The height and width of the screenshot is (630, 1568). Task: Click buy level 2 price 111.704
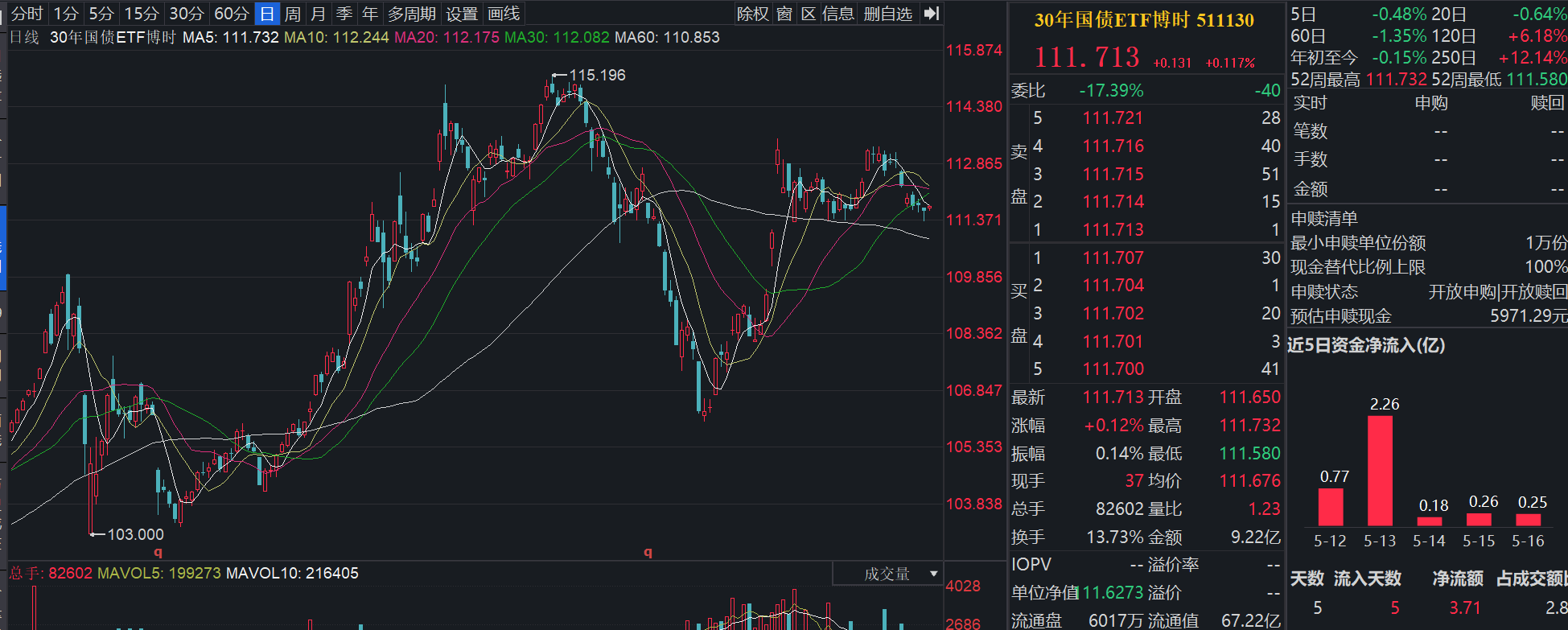pos(1113,286)
